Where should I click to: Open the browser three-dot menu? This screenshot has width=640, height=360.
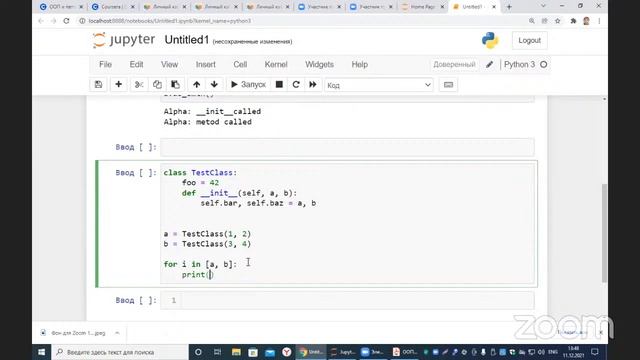click(599, 21)
